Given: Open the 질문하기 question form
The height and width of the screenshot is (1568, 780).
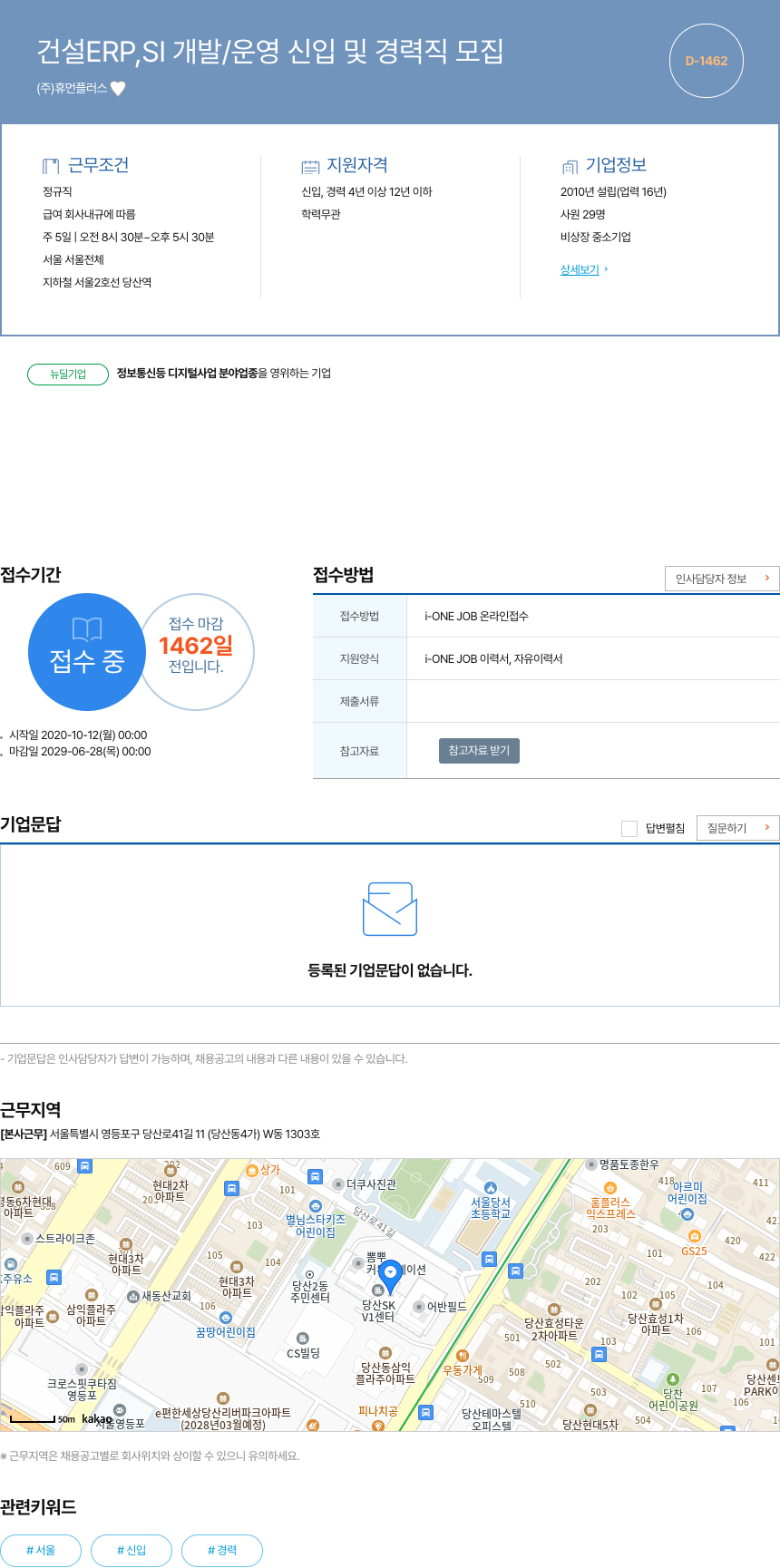Looking at the screenshot, I should pos(737,828).
